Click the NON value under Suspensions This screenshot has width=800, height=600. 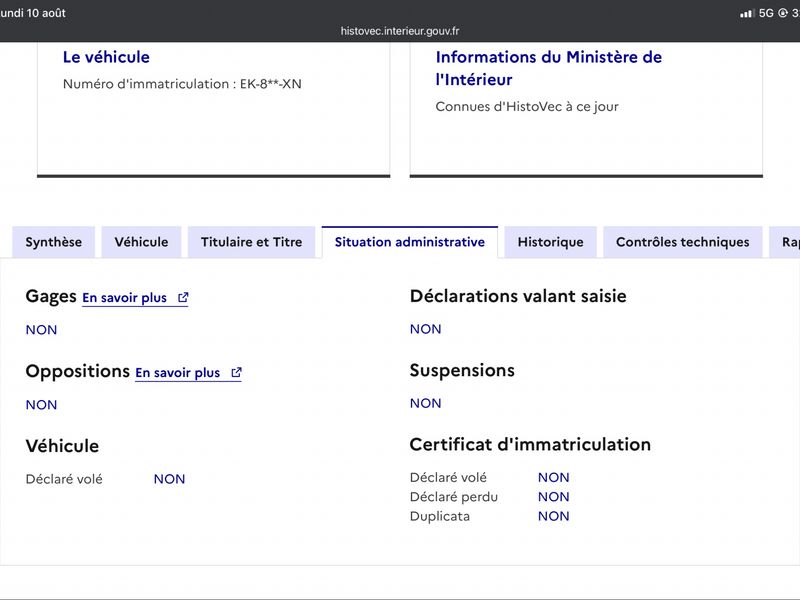point(426,404)
